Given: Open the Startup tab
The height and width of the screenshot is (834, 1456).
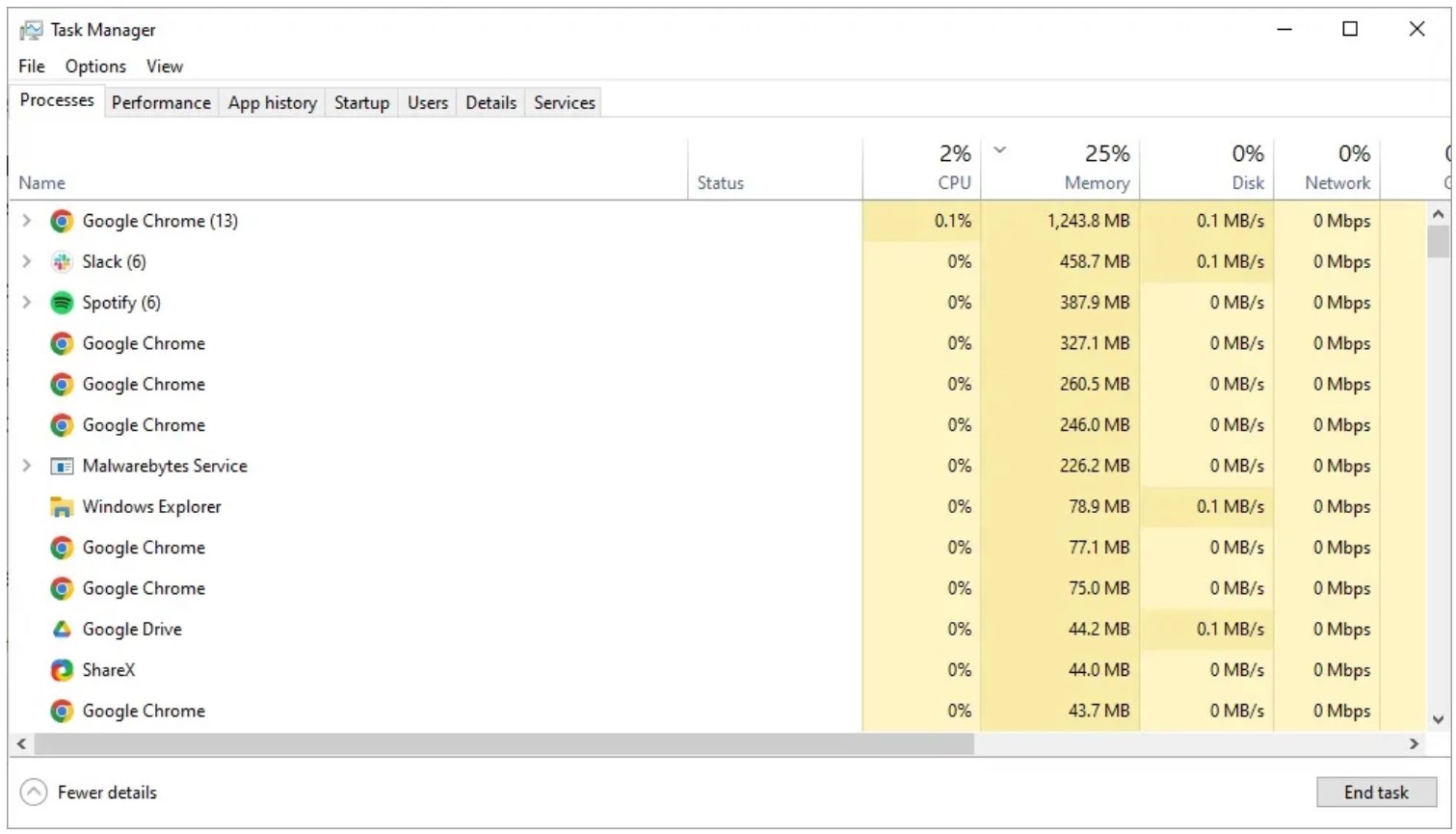Looking at the screenshot, I should coord(361,103).
